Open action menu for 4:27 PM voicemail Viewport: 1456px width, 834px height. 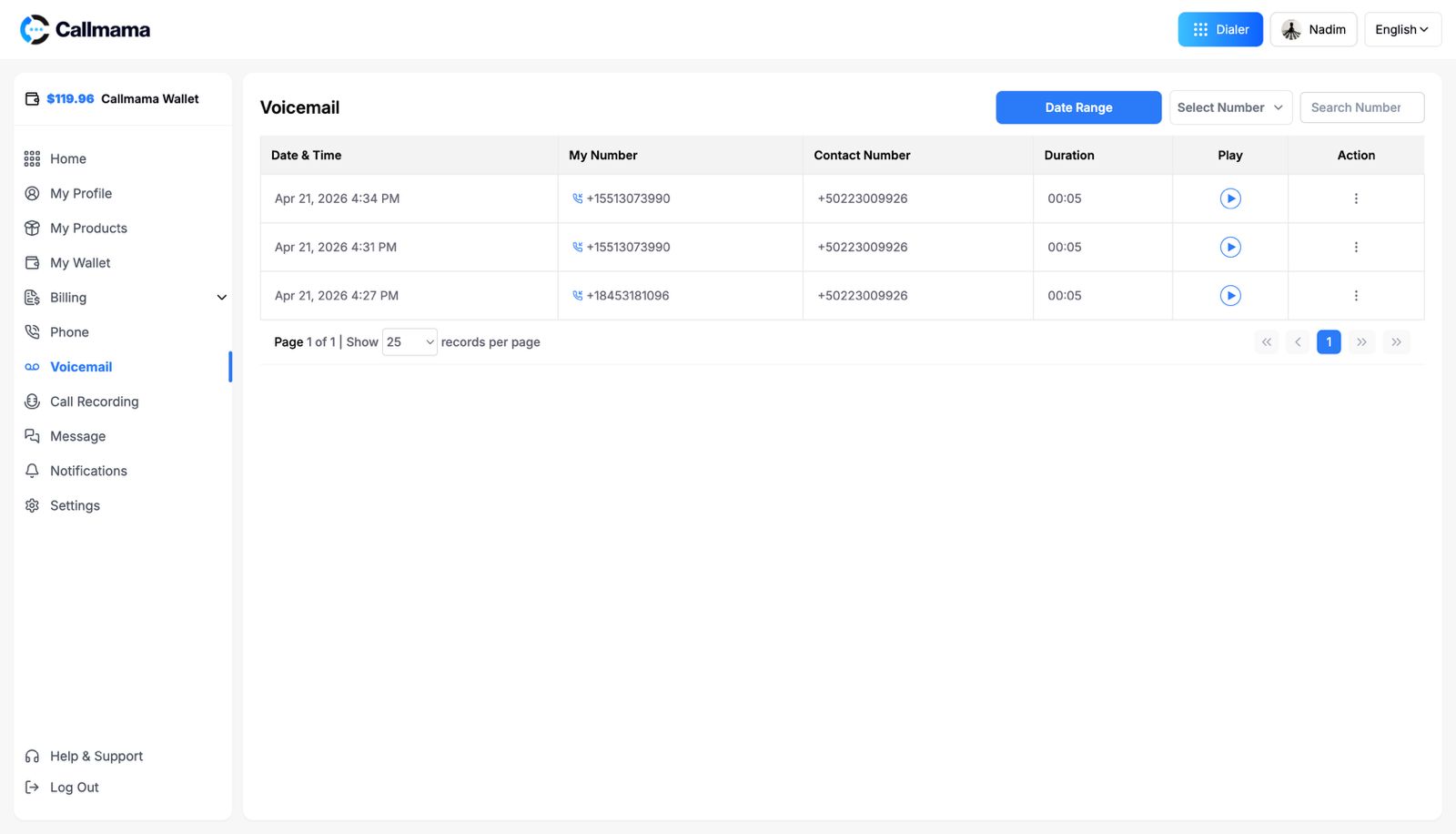coord(1356,295)
